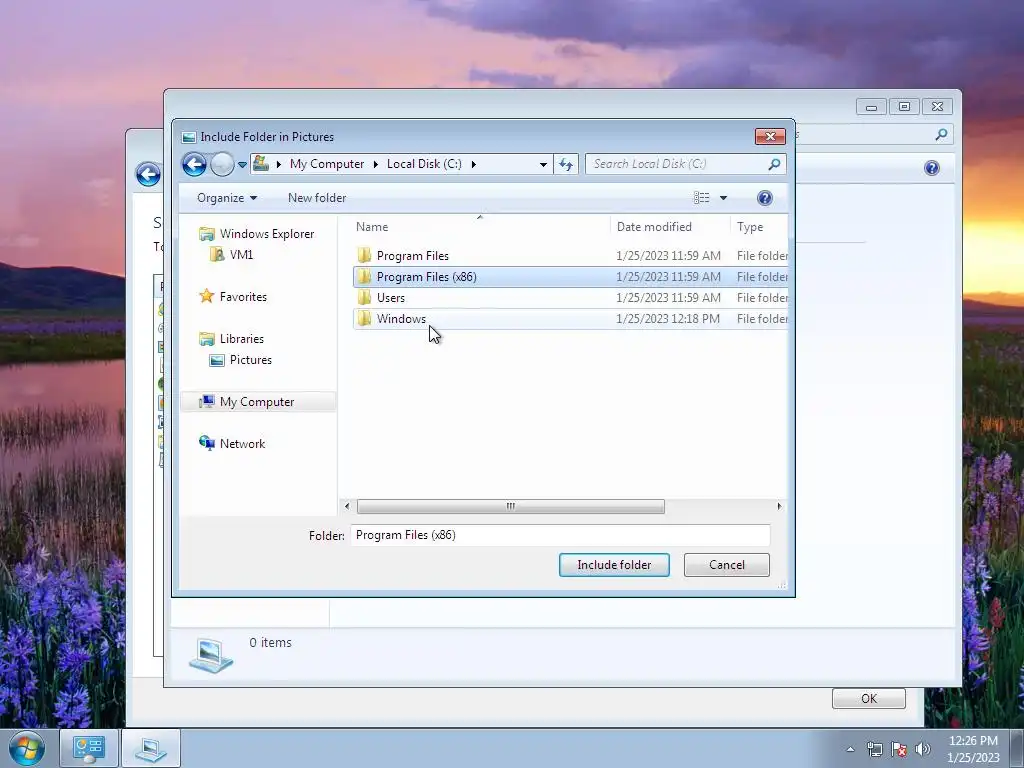Screen dimensions: 1024x768
Task: Select My Computer in navigation pane
Action: pyautogui.click(x=258, y=402)
